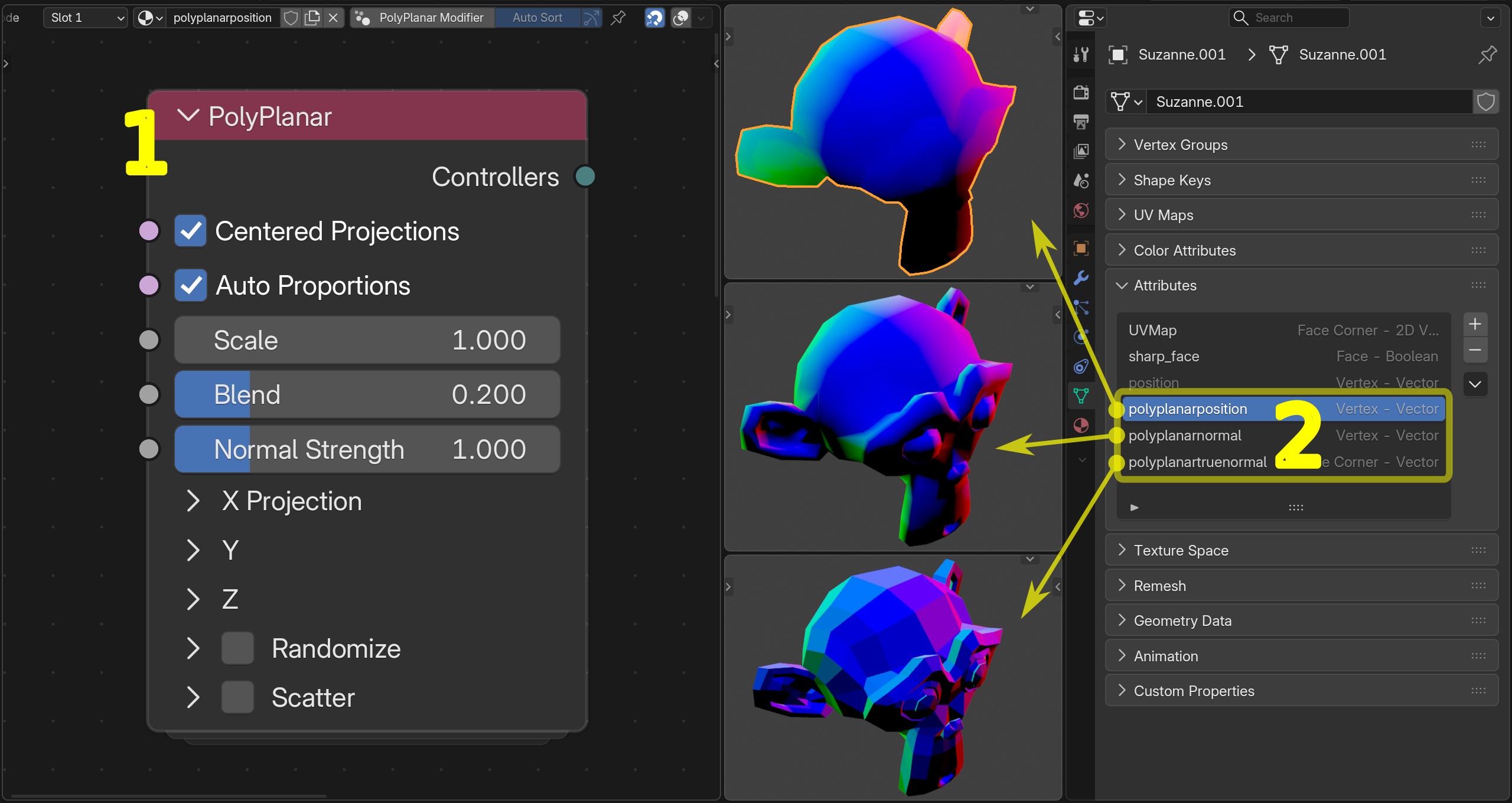The image size is (1512, 803).
Task: Expand the Randomize panel arrow
Action: tap(193, 648)
